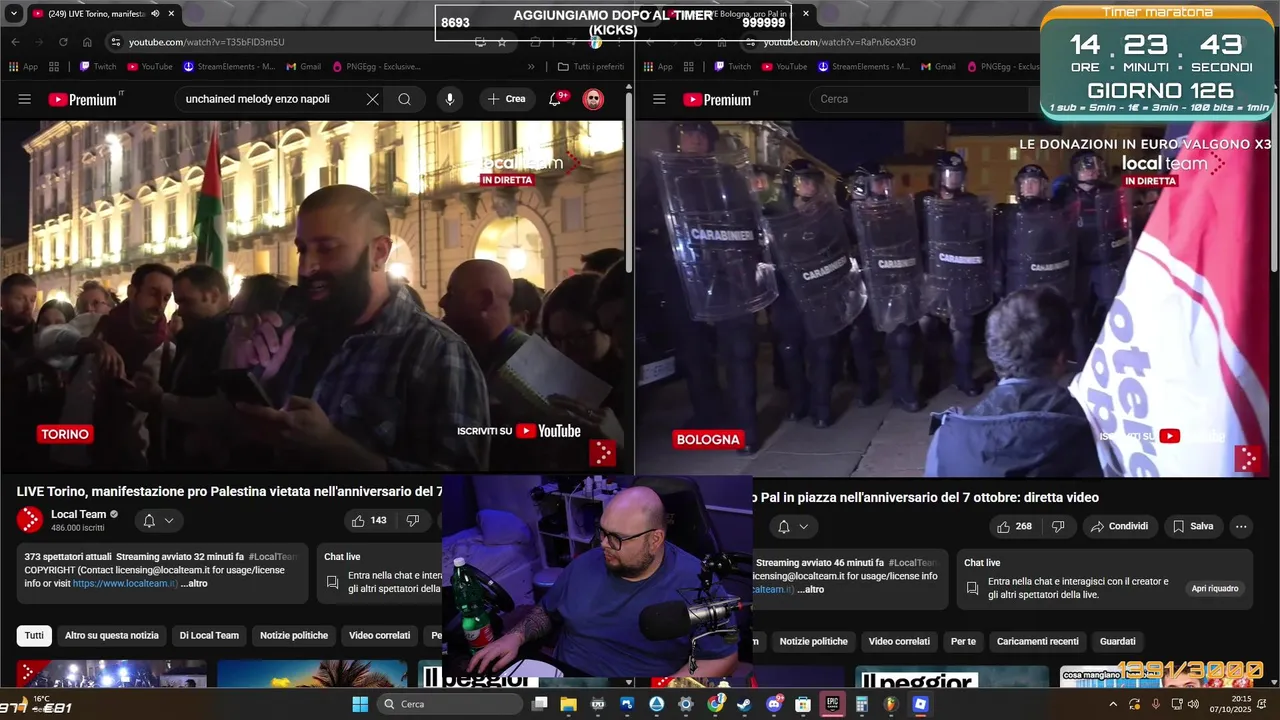Start voice search with the microphone icon
The height and width of the screenshot is (720, 1280).
(449, 99)
